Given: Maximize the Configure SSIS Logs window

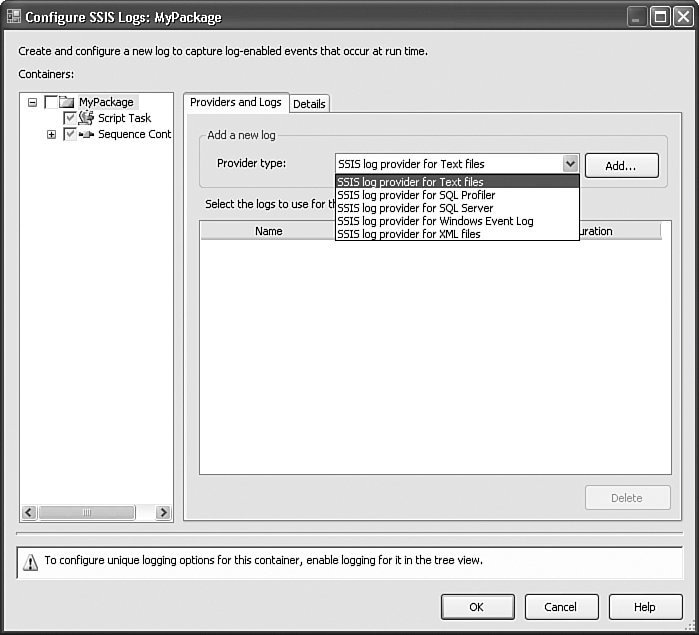Looking at the screenshot, I should click(x=660, y=17).
